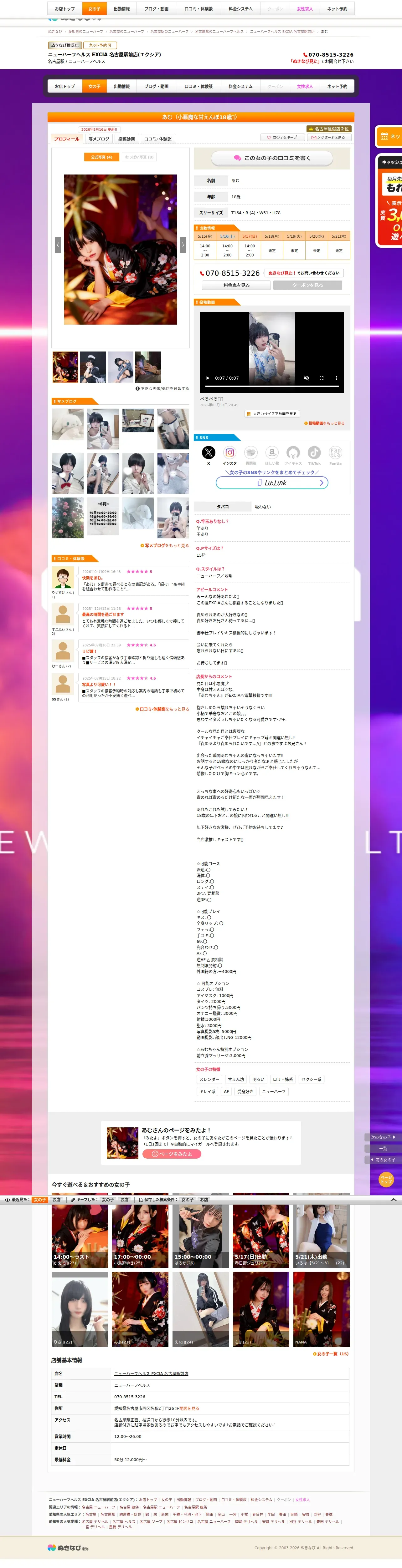
Task: Click 料金表を見る button
Action: (236, 285)
